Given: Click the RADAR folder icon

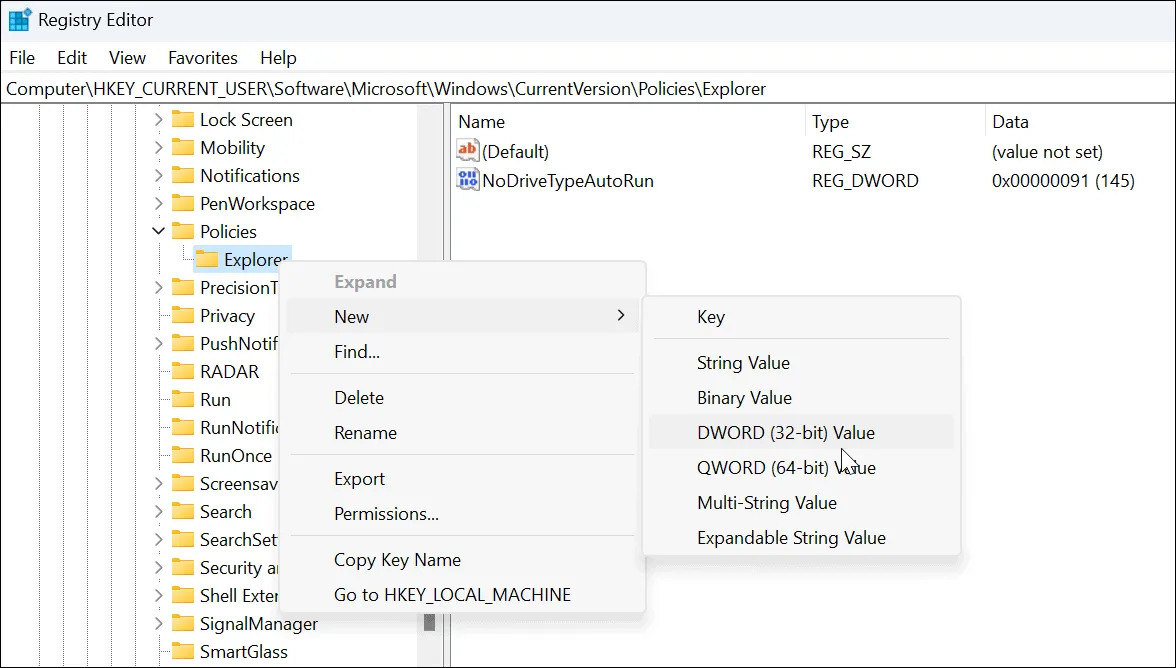Looking at the screenshot, I should (x=183, y=372).
